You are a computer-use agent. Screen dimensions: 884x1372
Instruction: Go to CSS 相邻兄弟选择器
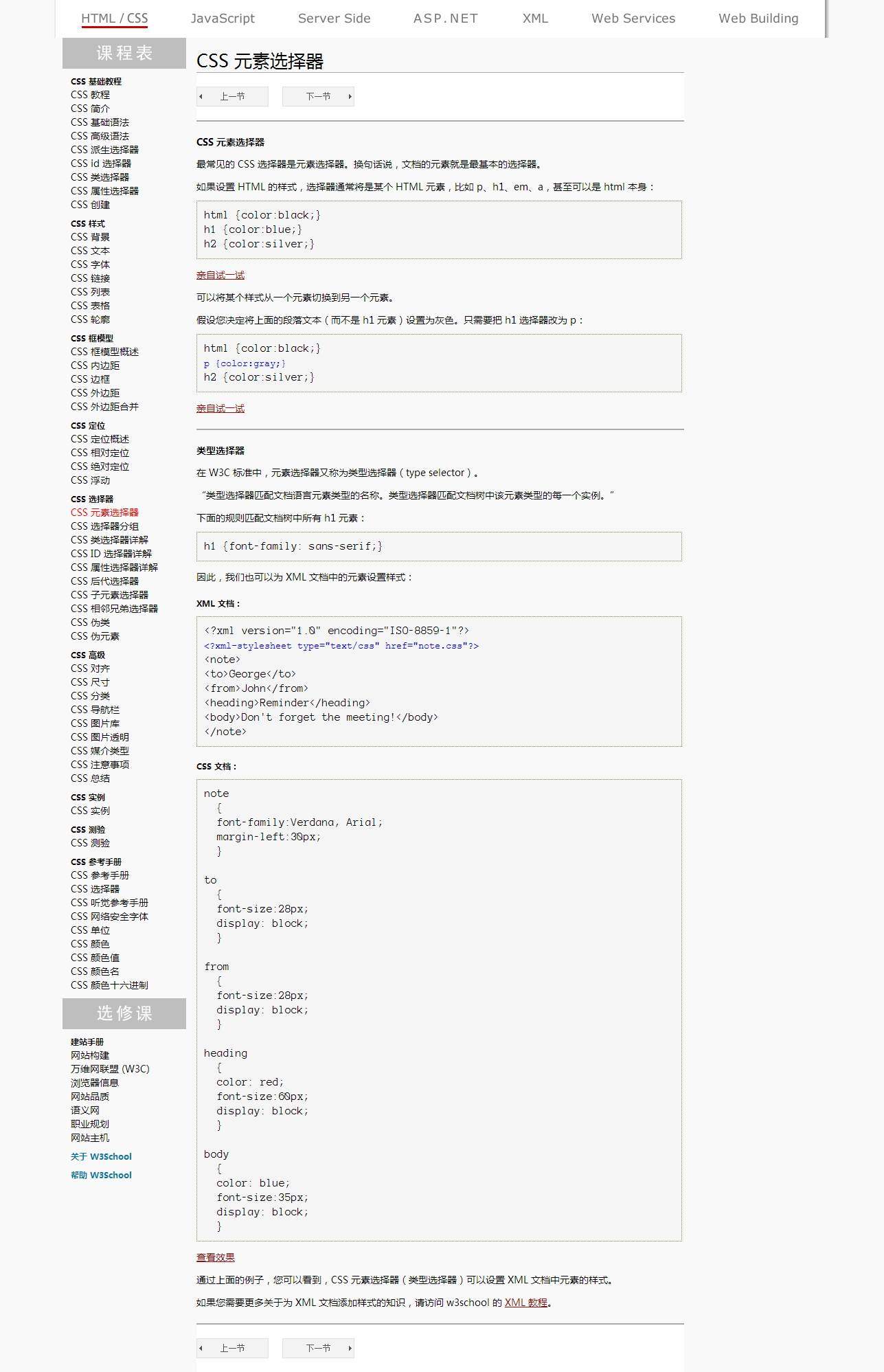tap(114, 609)
